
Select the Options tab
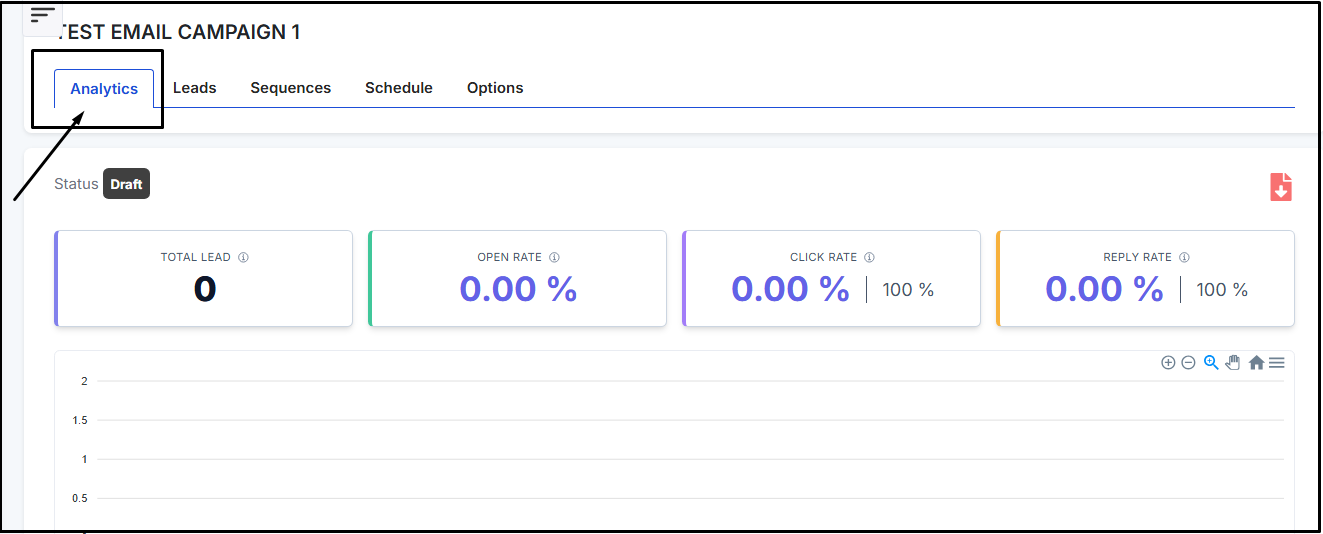(x=495, y=88)
